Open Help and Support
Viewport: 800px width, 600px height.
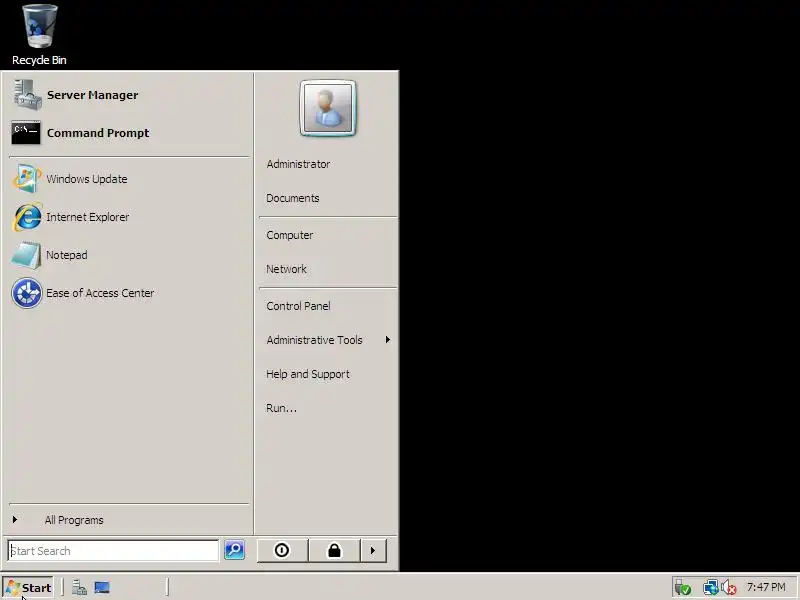point(308,374)
